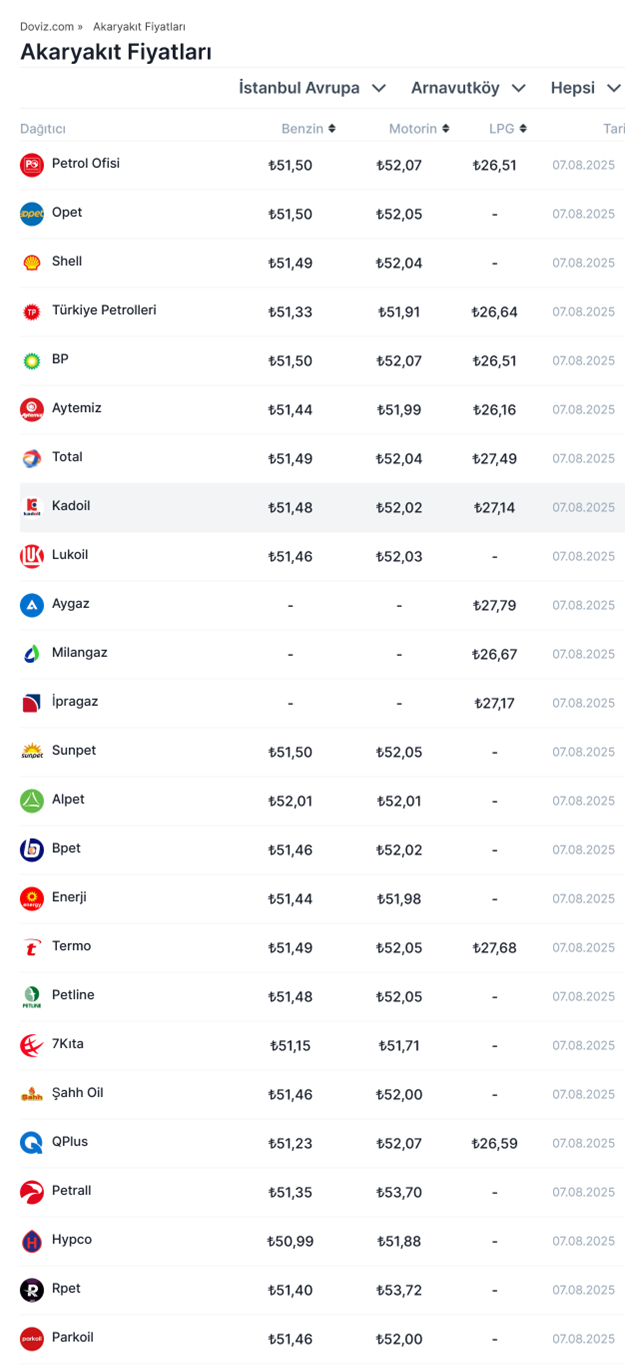This screenshot has height=1369, width=625.
Task: Click the Rpet logo icon
Action: coord(32,1290)
